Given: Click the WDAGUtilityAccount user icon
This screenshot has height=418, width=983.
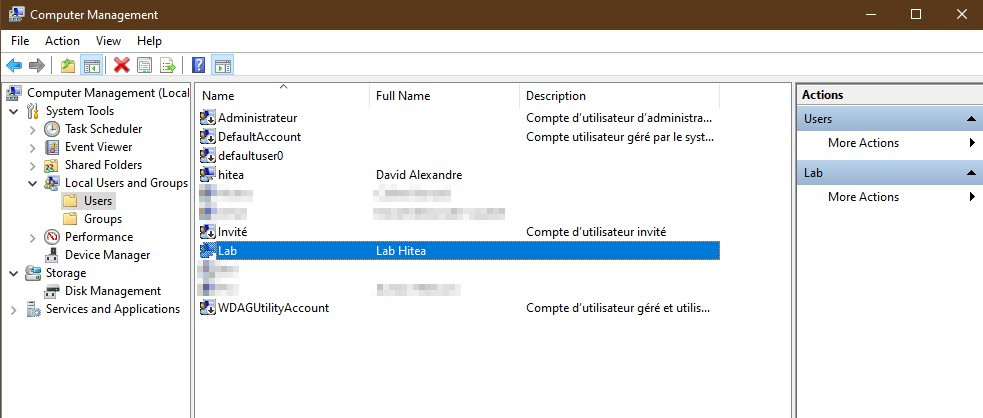Looking at the screenshot, I should pos(208,308).
